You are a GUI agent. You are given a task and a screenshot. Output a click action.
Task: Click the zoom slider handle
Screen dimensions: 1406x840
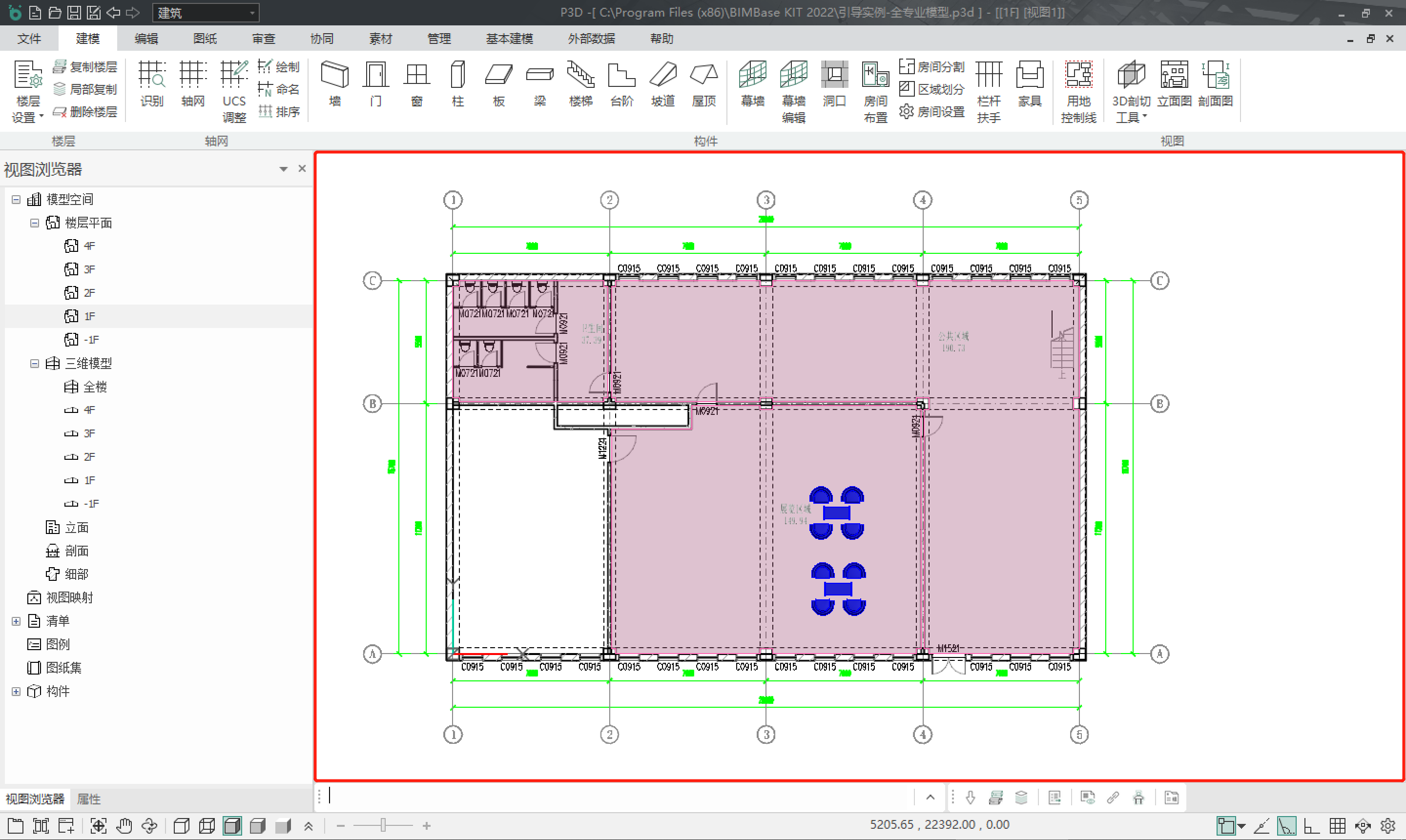click(383, 825)
